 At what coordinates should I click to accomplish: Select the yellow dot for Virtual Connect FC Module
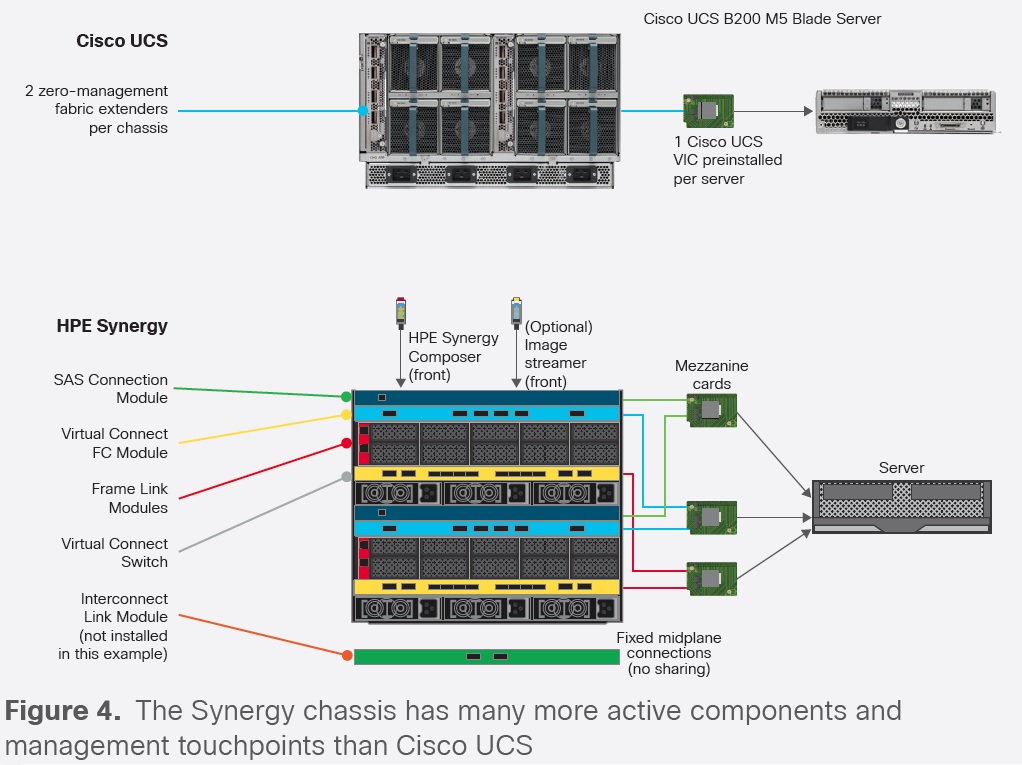[346, 415]
